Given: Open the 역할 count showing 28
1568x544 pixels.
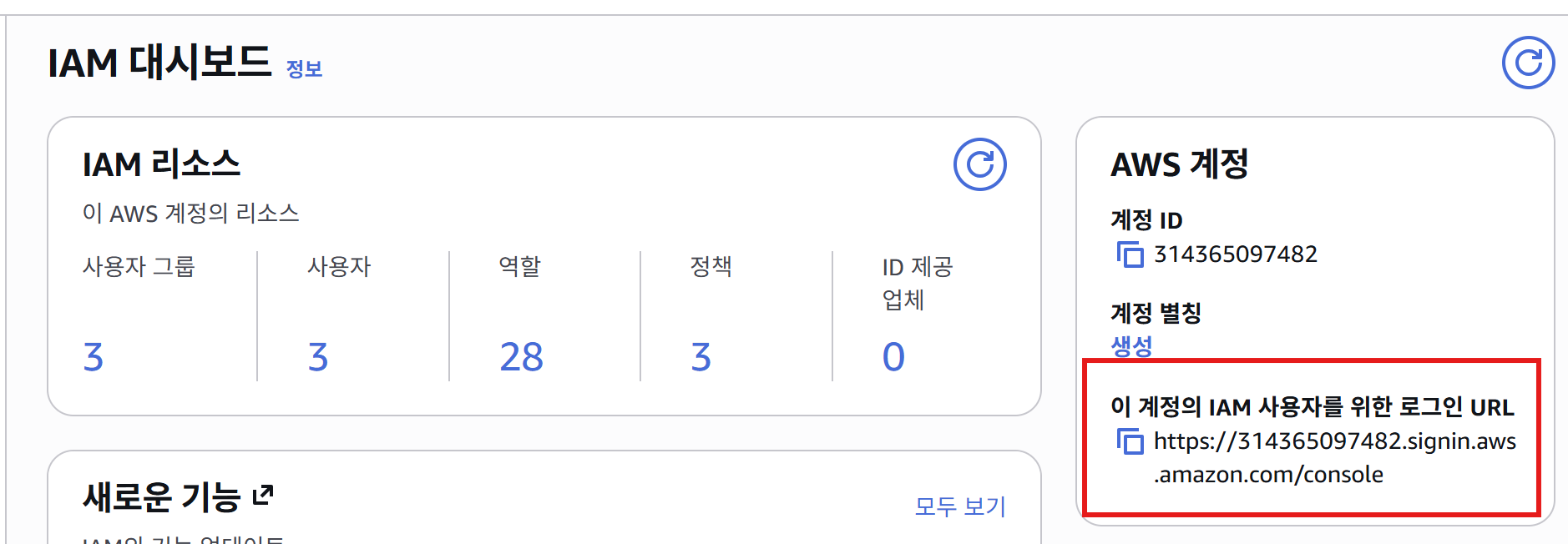Looking at the screenshot, I should click(523, 357).
